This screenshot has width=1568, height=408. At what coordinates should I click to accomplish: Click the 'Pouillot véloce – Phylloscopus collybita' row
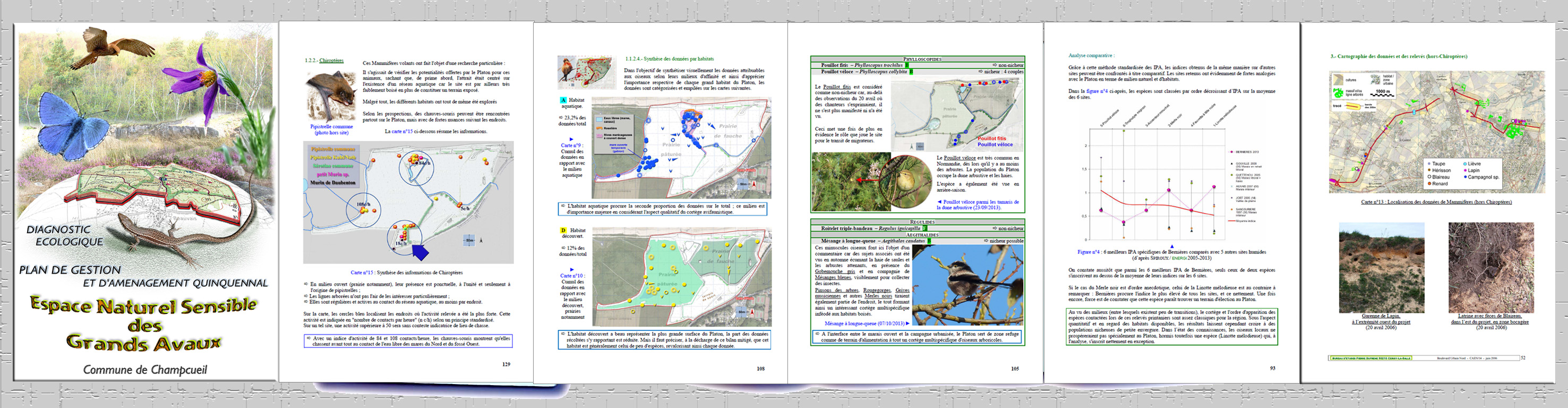point(918,72)
